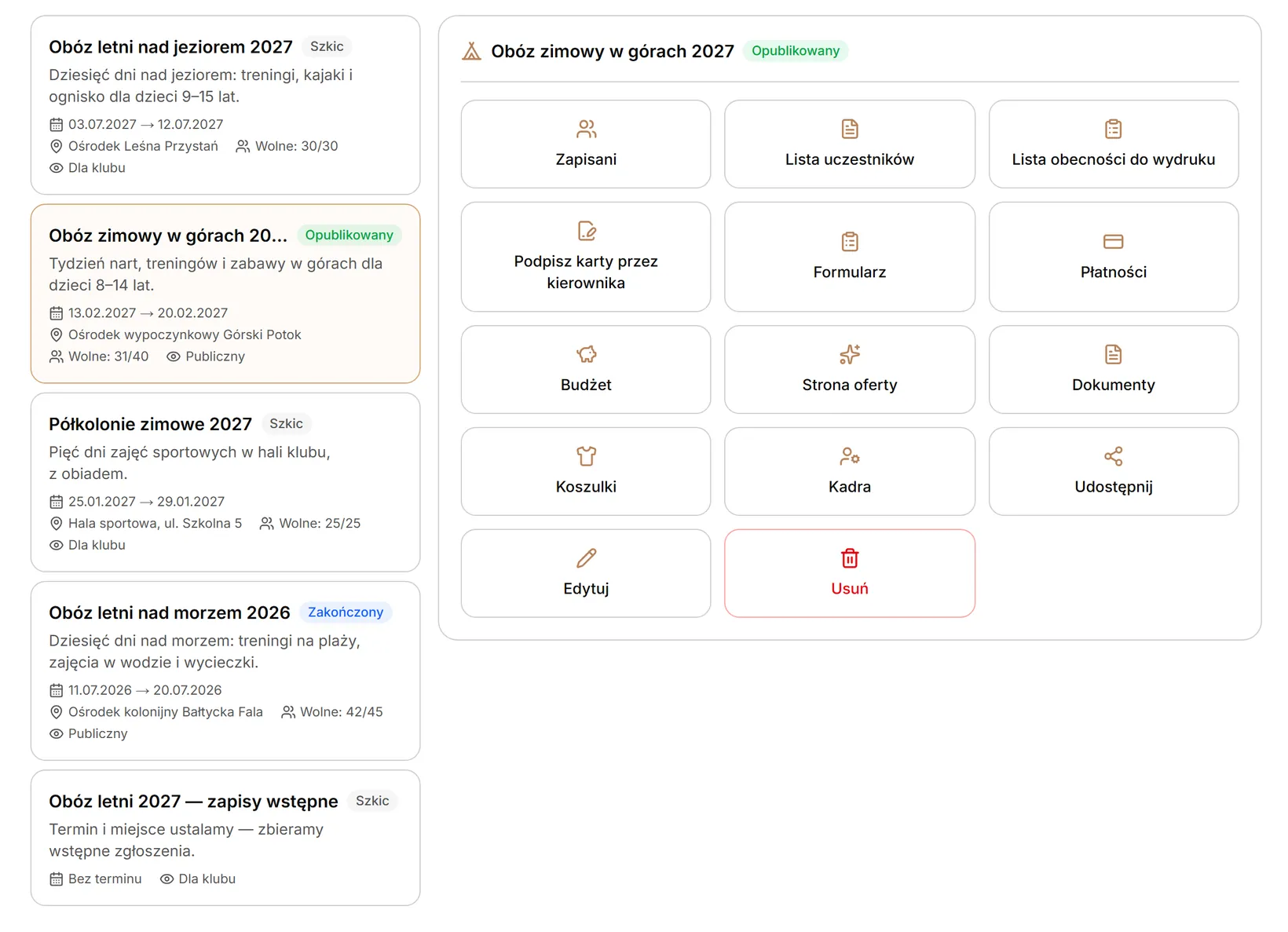The image size is (1288, 932).
Task: Click the calendar icon beside Bez terminu
Action: pyautogui.click(x=57, y=879)
